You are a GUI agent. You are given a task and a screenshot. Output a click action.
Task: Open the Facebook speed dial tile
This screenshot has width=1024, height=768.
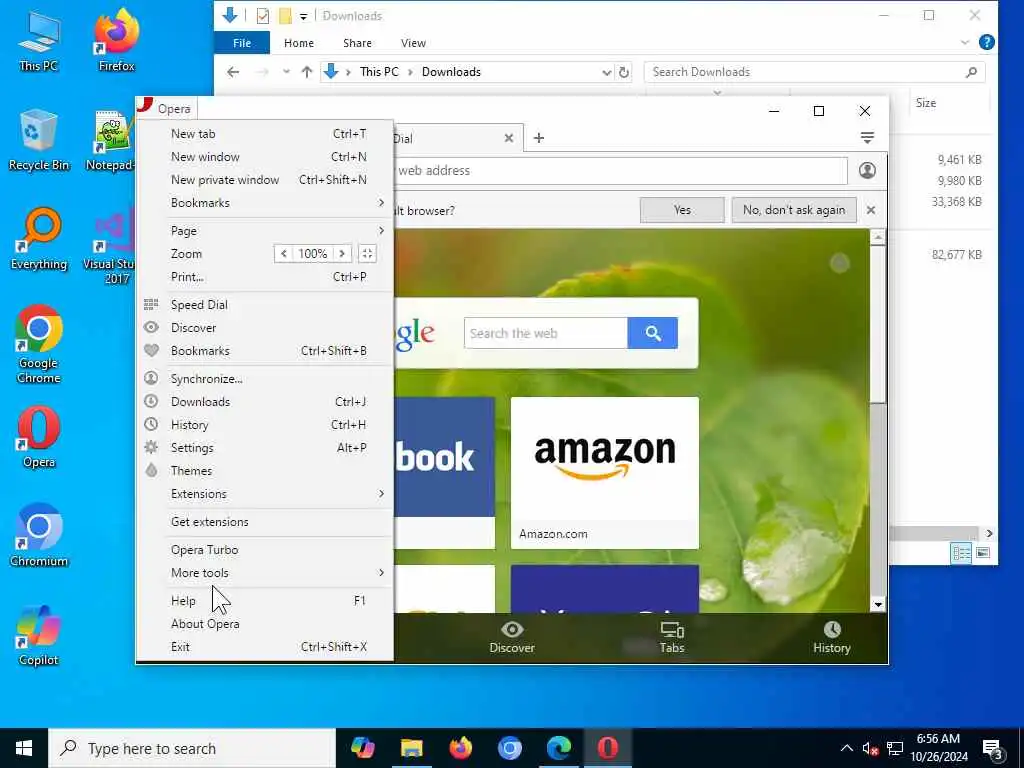click(445, 473)
